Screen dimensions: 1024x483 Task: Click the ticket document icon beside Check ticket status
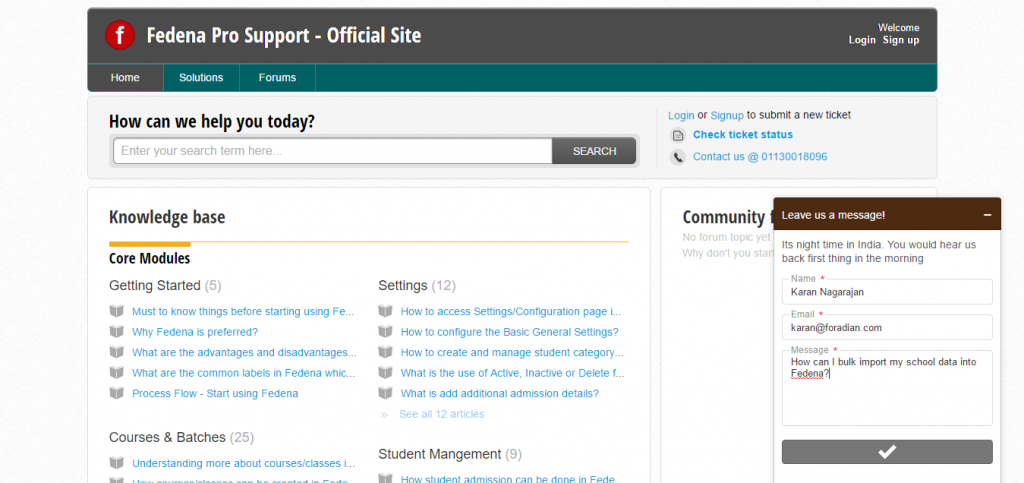click(x=678, y=135)
